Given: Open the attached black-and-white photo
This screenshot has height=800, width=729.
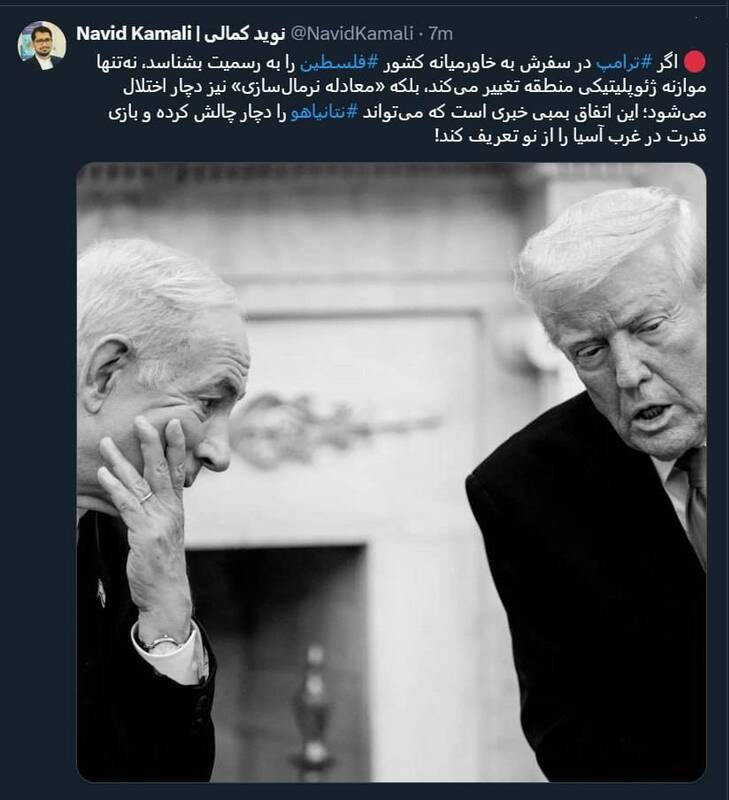Looking at the screenshot, I should (x=391, y=472).
